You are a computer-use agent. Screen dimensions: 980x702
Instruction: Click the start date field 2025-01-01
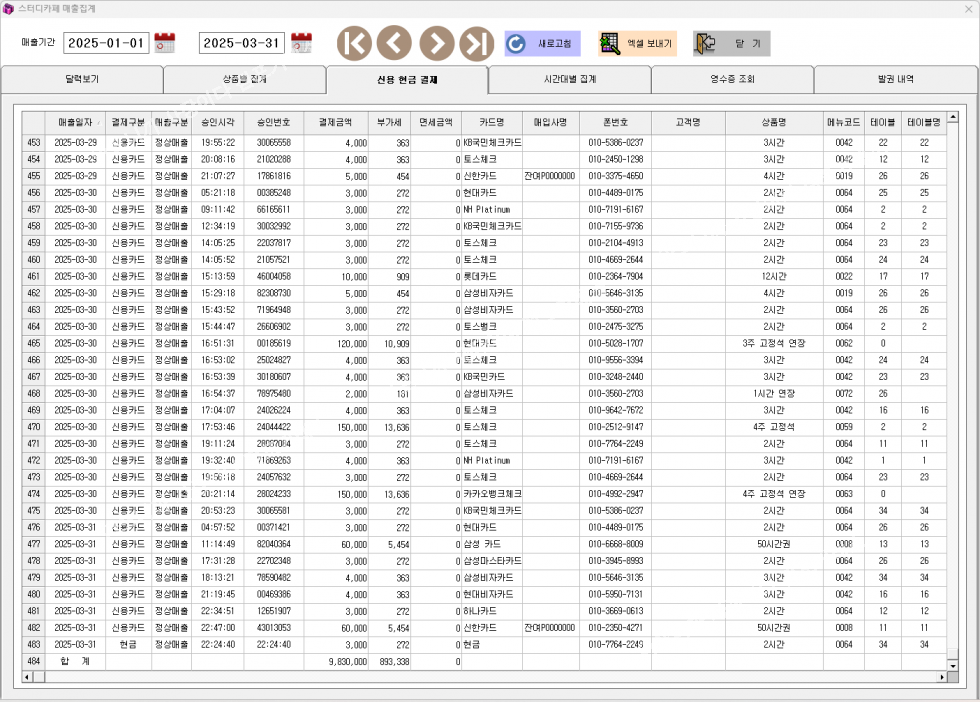[106, 43]
